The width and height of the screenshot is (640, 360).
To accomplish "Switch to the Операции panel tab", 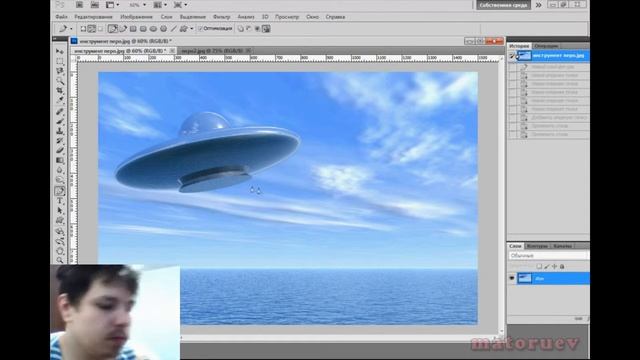I will tap(546, 46).
